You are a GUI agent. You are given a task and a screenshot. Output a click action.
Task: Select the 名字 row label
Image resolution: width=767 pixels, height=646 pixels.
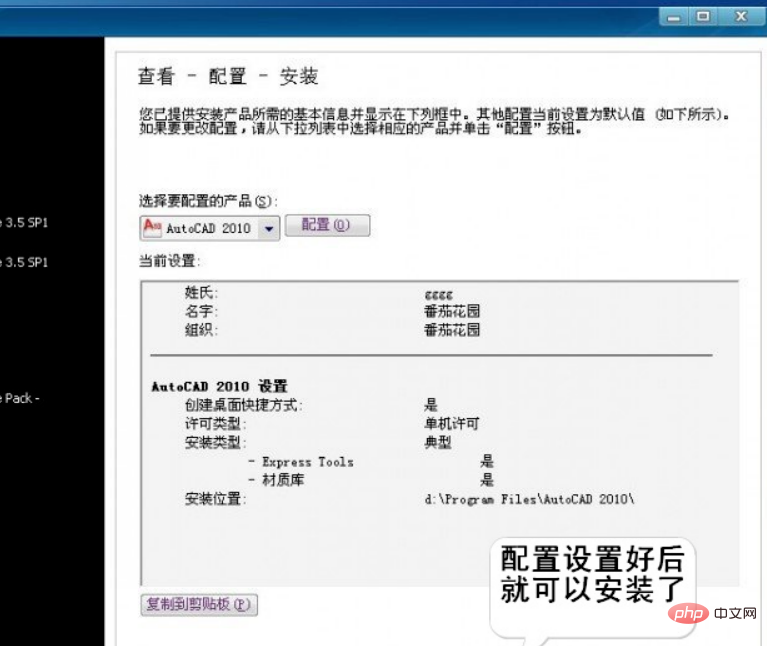[201, 312]
